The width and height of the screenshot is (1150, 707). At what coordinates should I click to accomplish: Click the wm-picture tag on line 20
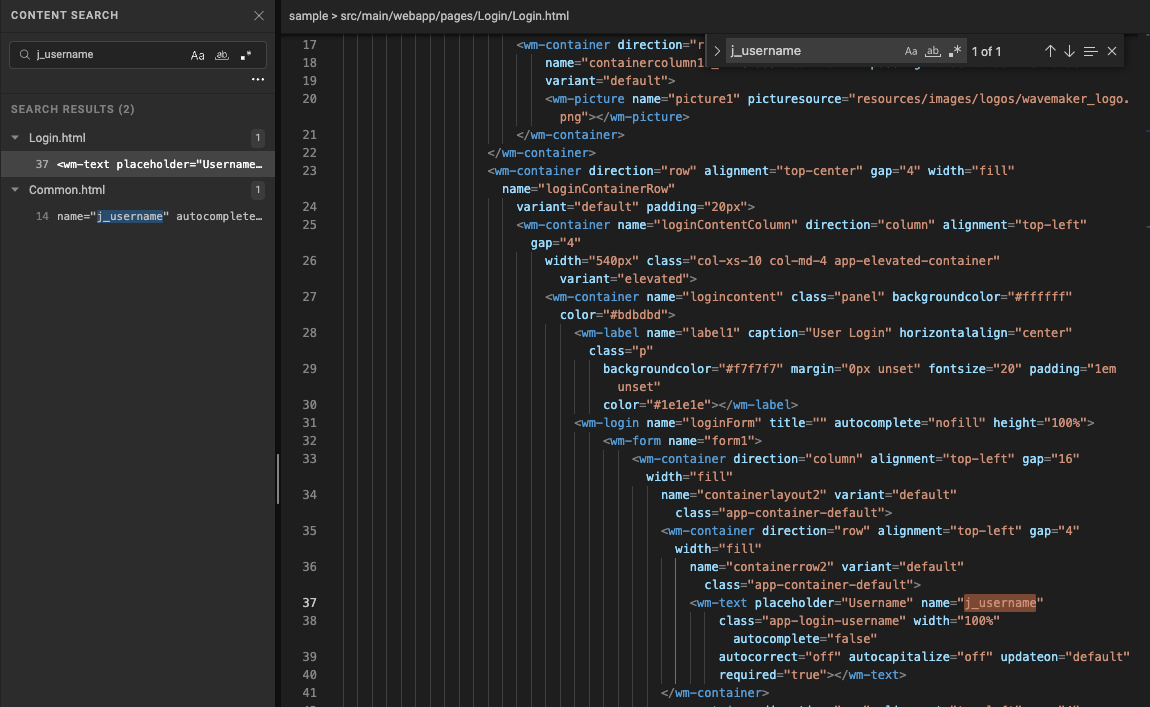588,99
